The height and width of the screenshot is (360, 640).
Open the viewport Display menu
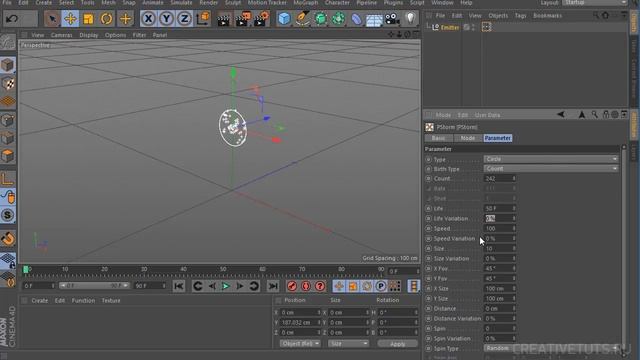click(x=89, y=35)
